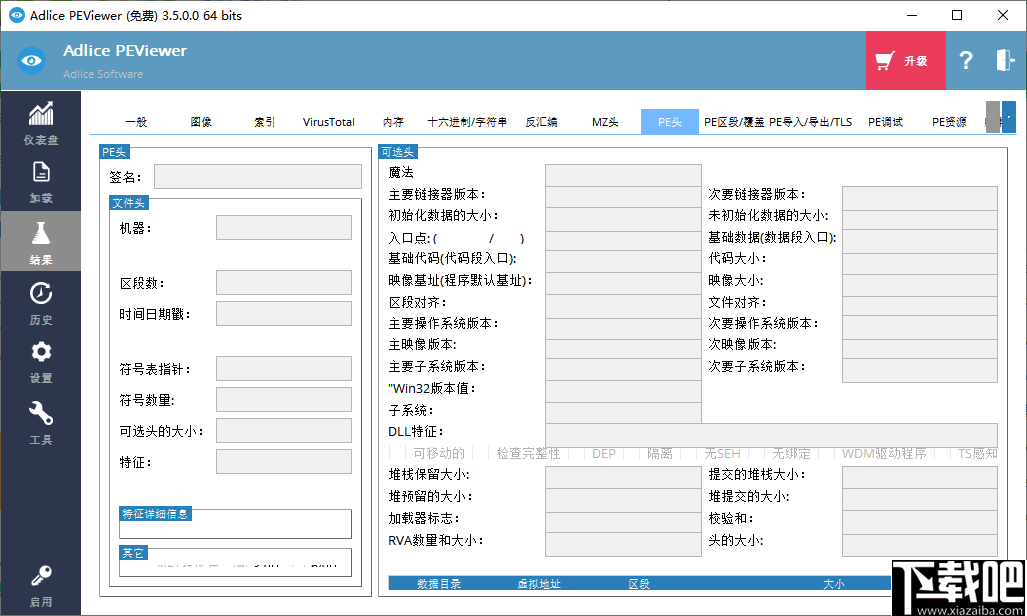This screenshot has height=616, width=1027.
Task: Open 设置 settings gear icon
Action: coord(40,363)
